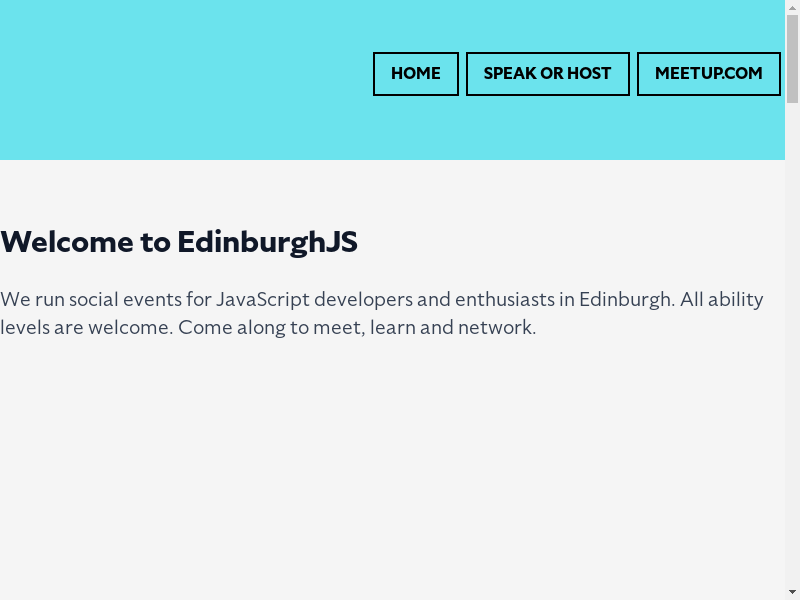Open the HOME navigation button

[415, 74]
